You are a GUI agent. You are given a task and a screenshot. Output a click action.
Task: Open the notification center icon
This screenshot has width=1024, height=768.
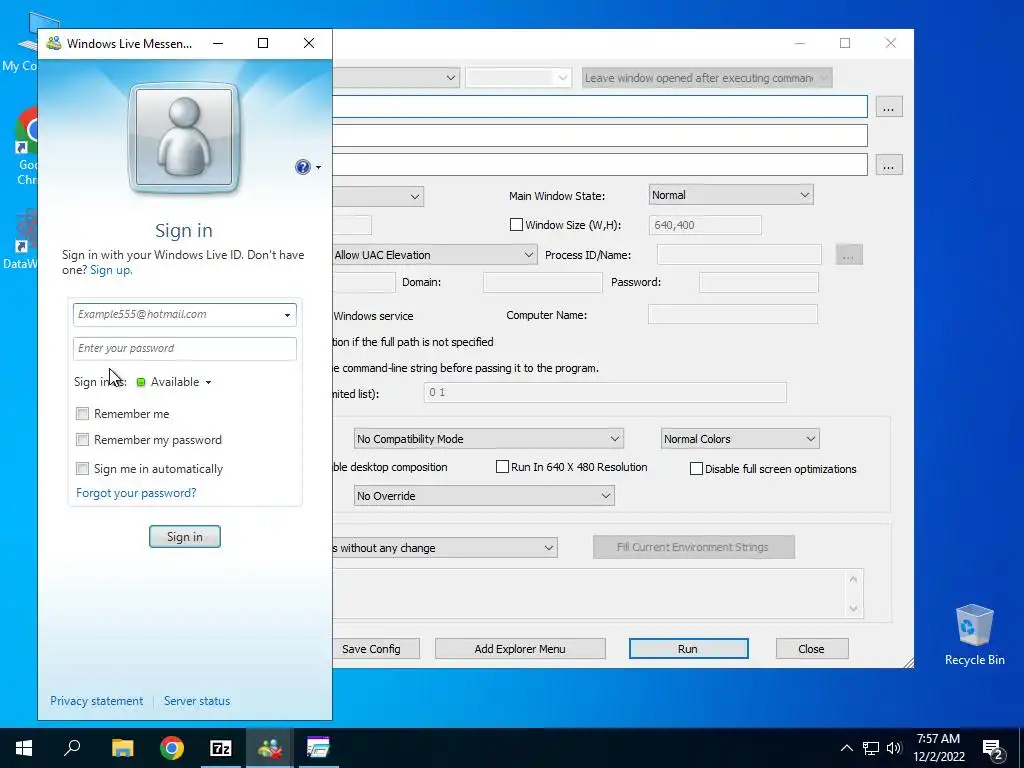click(993, 749)
